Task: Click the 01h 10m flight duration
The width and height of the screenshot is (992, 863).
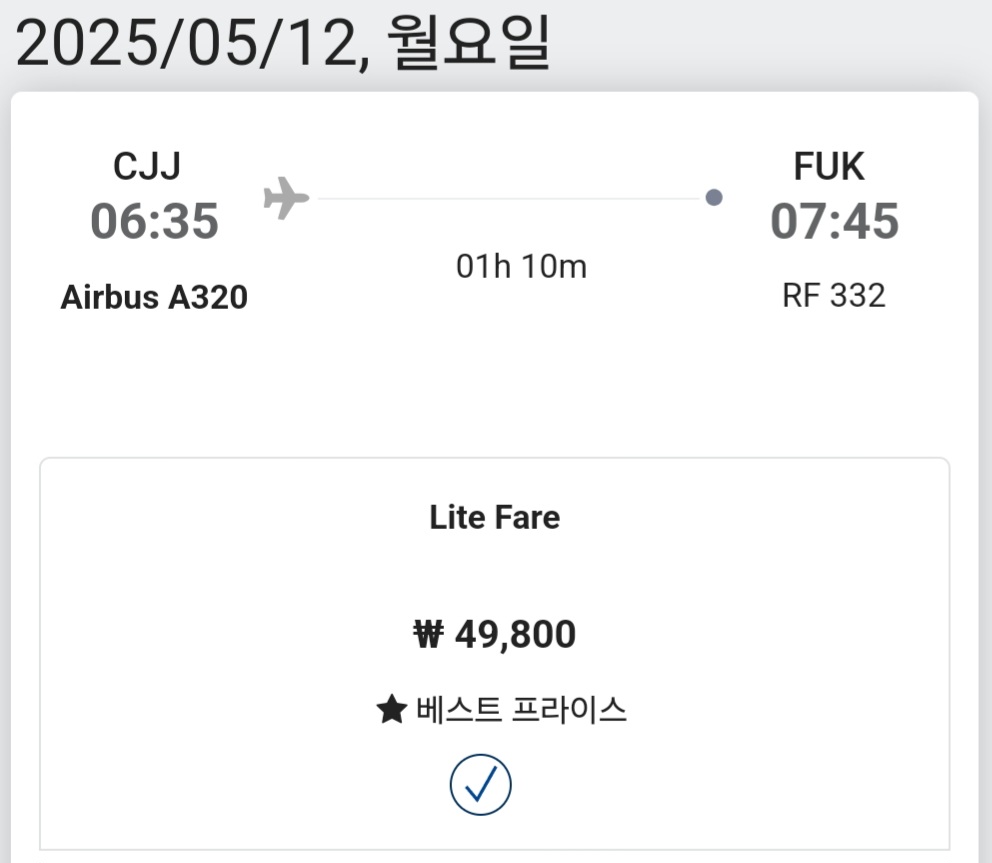Action: pos(521,266)
